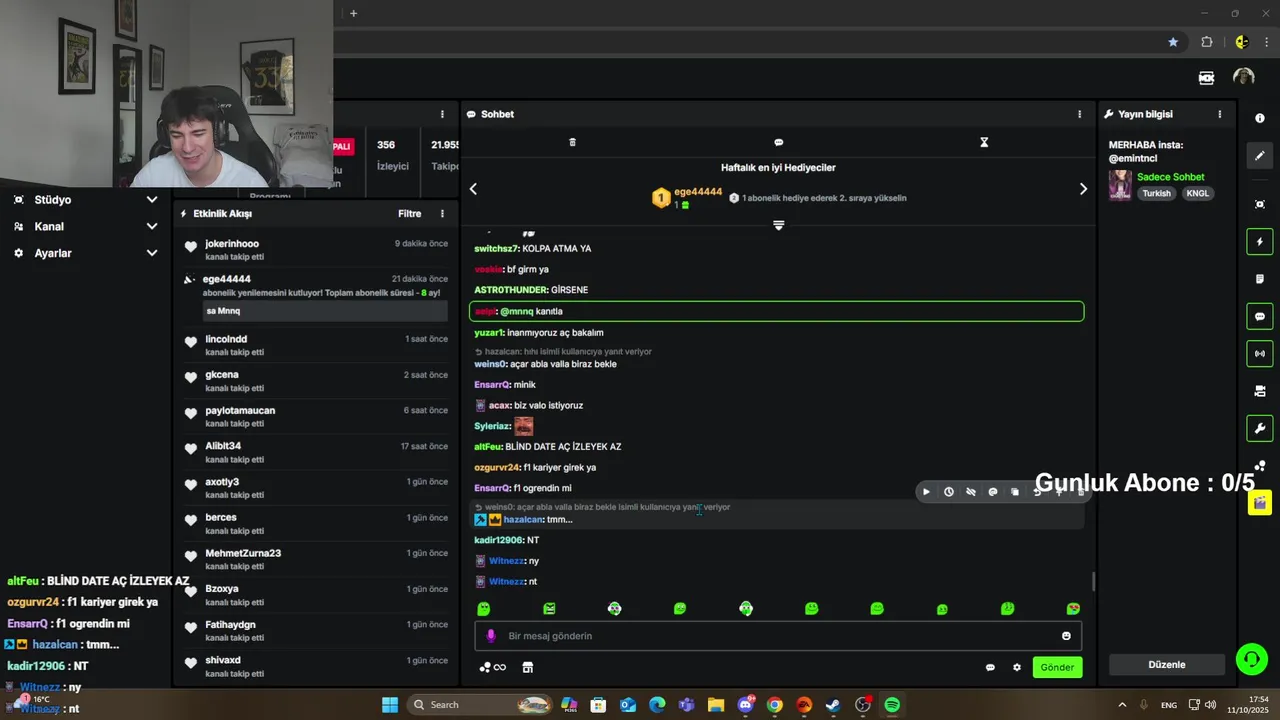The height and width of the screenshot is (720, 1280).
Task: Open the emoji picker in message box
Action: [x=1066, y=636]
